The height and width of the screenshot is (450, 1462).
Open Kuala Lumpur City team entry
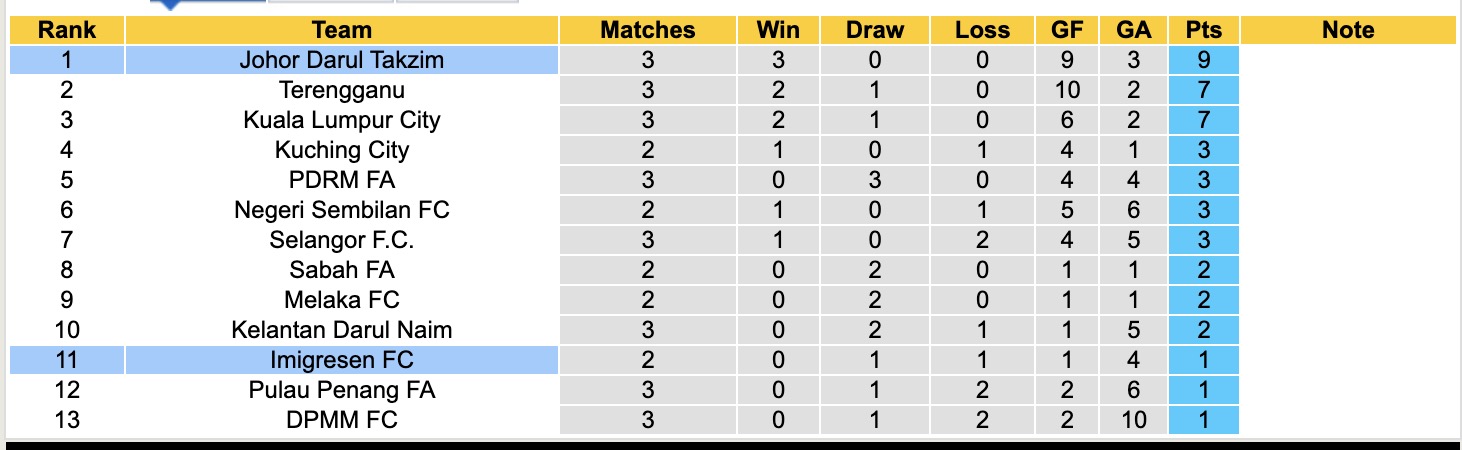pos(341,120)
